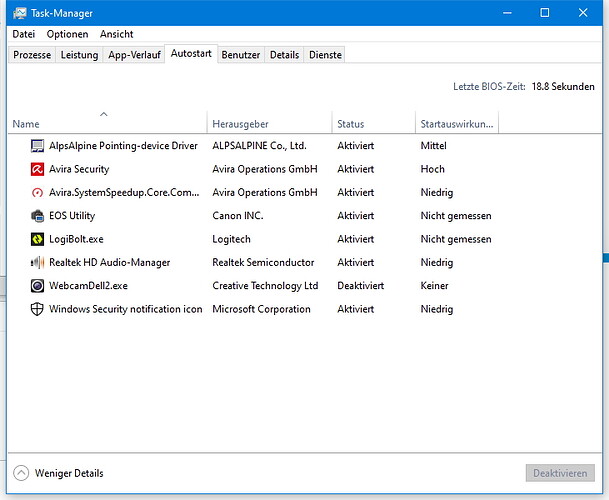609x500 pixels.
Task: Select the Realtek HD Audio-Manager entry
Action: coord(110,263)
